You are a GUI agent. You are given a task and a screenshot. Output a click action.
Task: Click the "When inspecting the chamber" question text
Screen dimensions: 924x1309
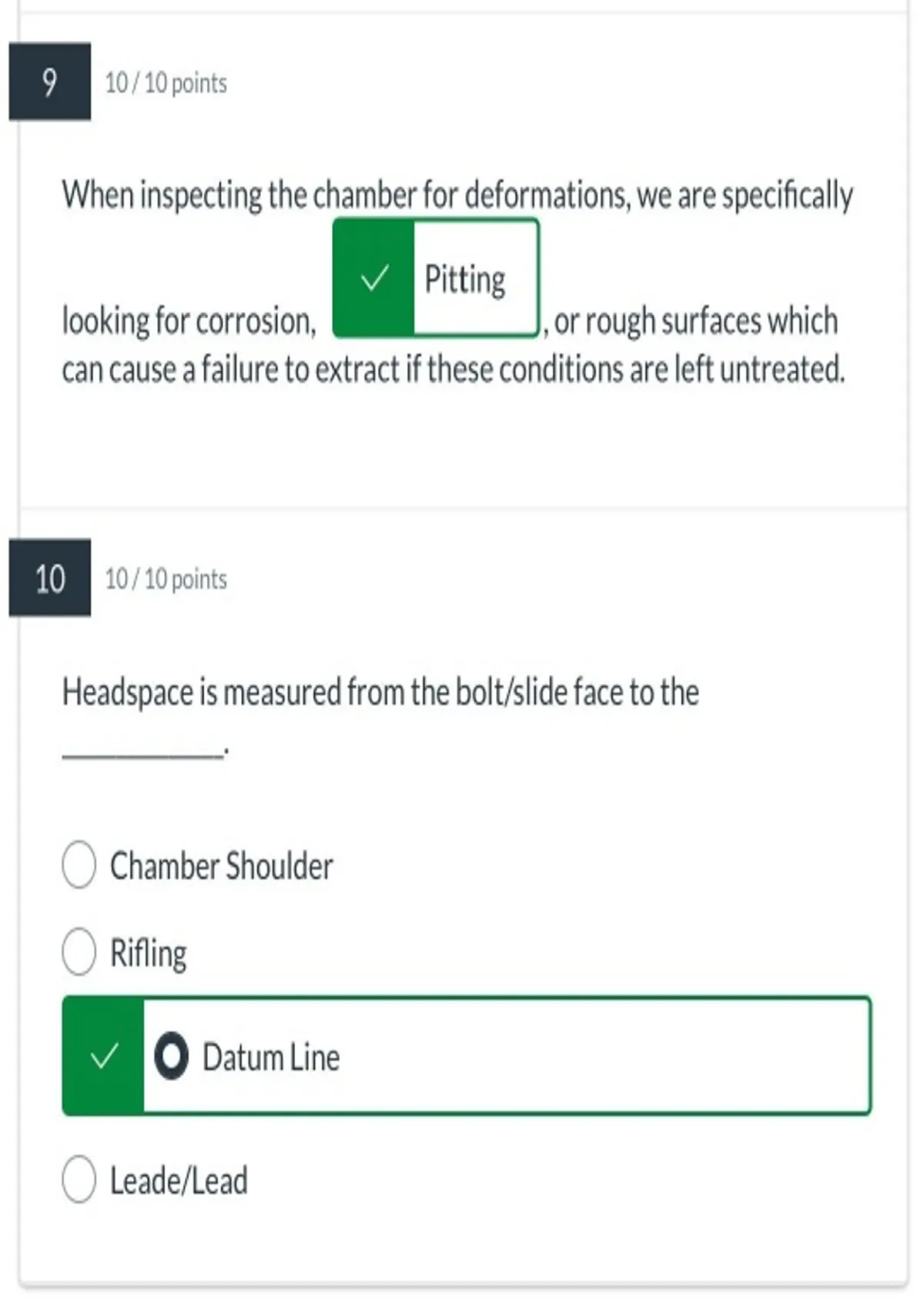[x=457, y=195]
